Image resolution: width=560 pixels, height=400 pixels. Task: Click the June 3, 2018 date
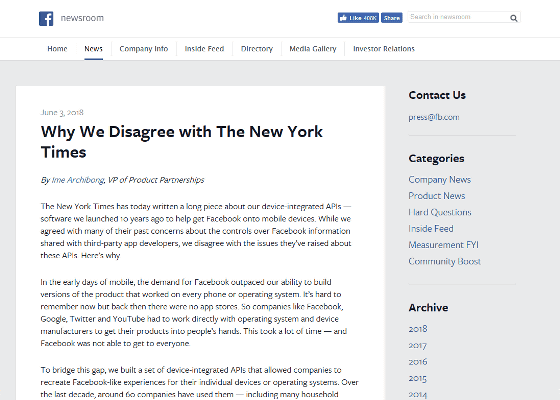(62, 112)
